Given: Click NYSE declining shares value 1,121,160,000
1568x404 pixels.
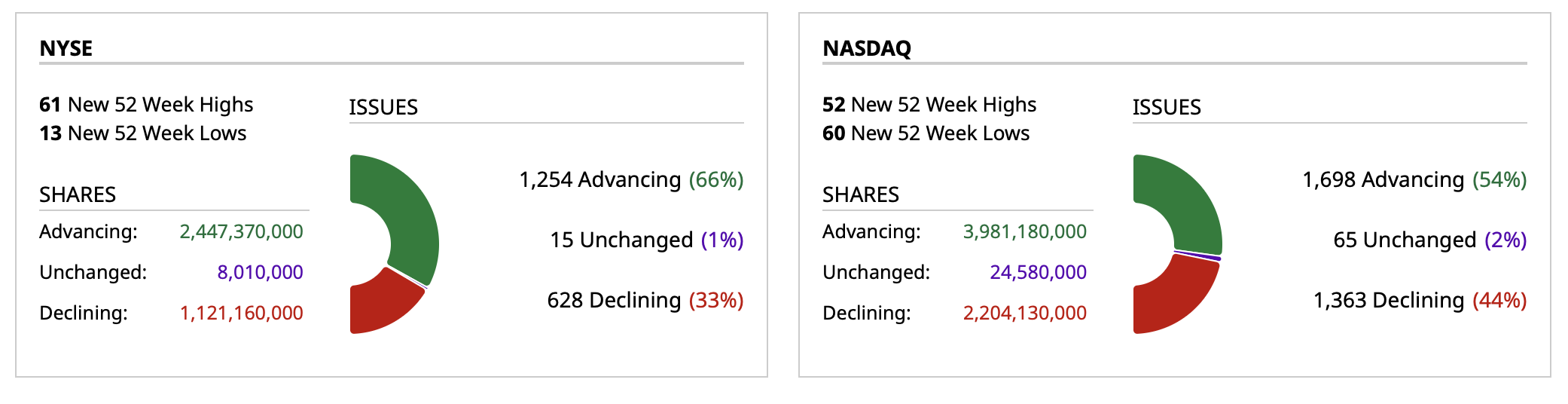Looking at the screenshot, I should pyautogui.click(x=241, y=313).
